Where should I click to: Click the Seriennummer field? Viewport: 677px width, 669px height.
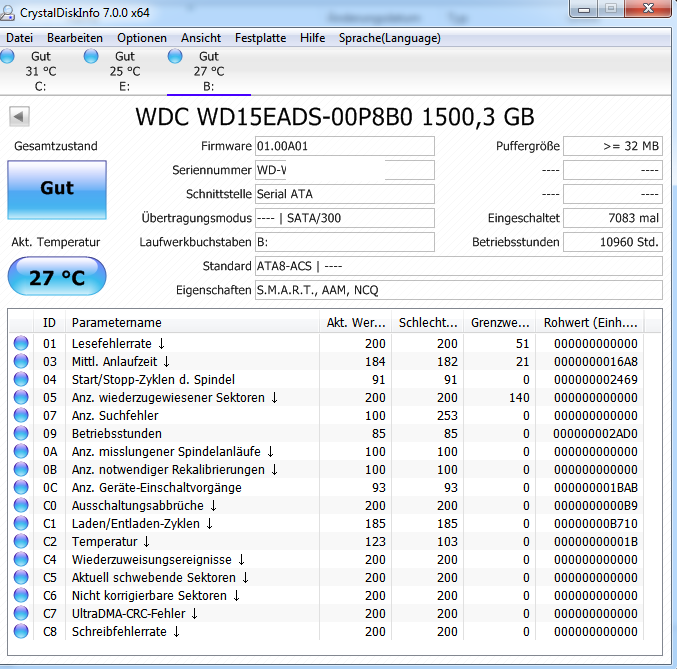345,170
